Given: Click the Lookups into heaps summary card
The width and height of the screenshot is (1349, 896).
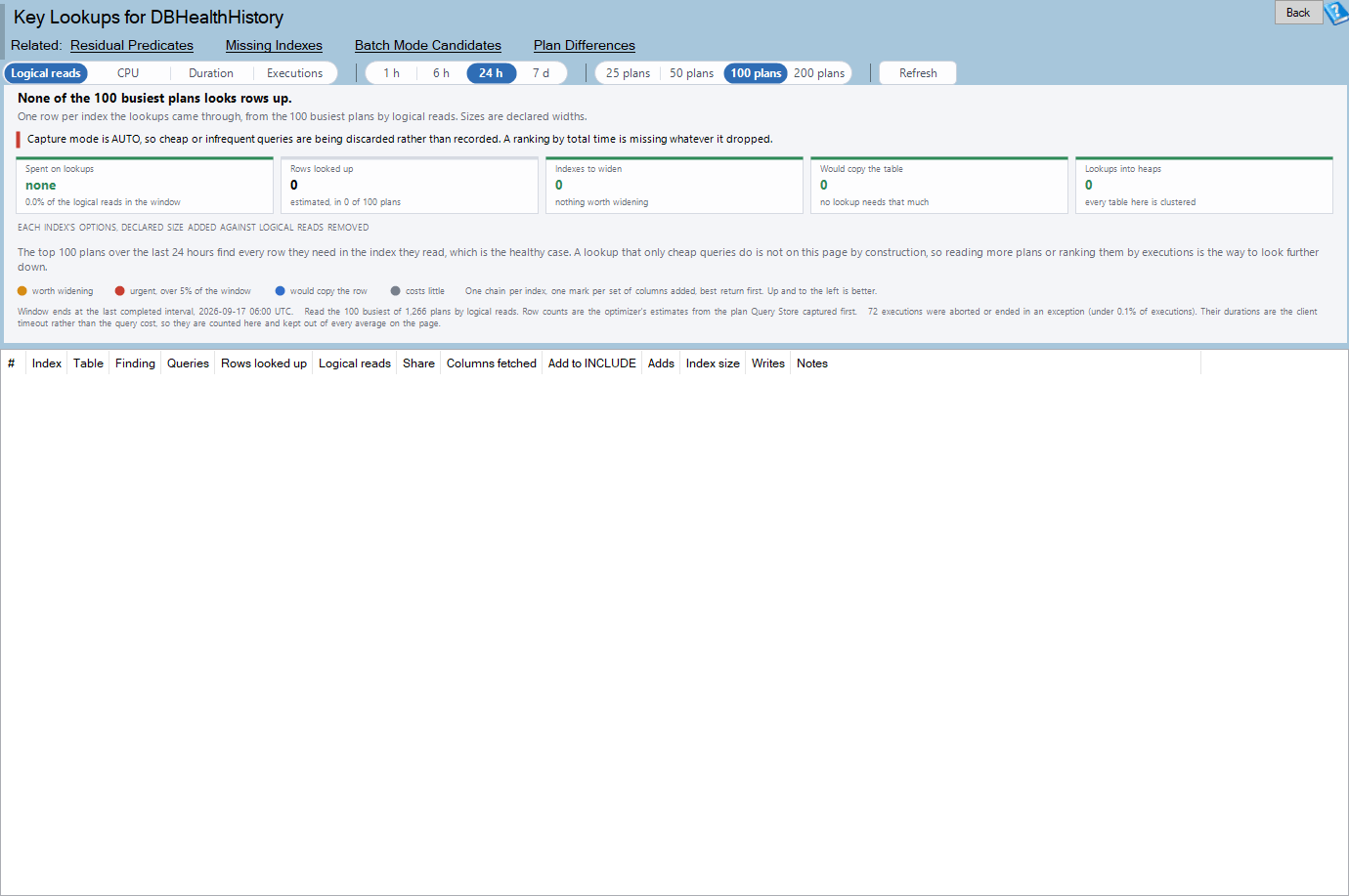Looking at the screenshot, I should click(1204, 185).
